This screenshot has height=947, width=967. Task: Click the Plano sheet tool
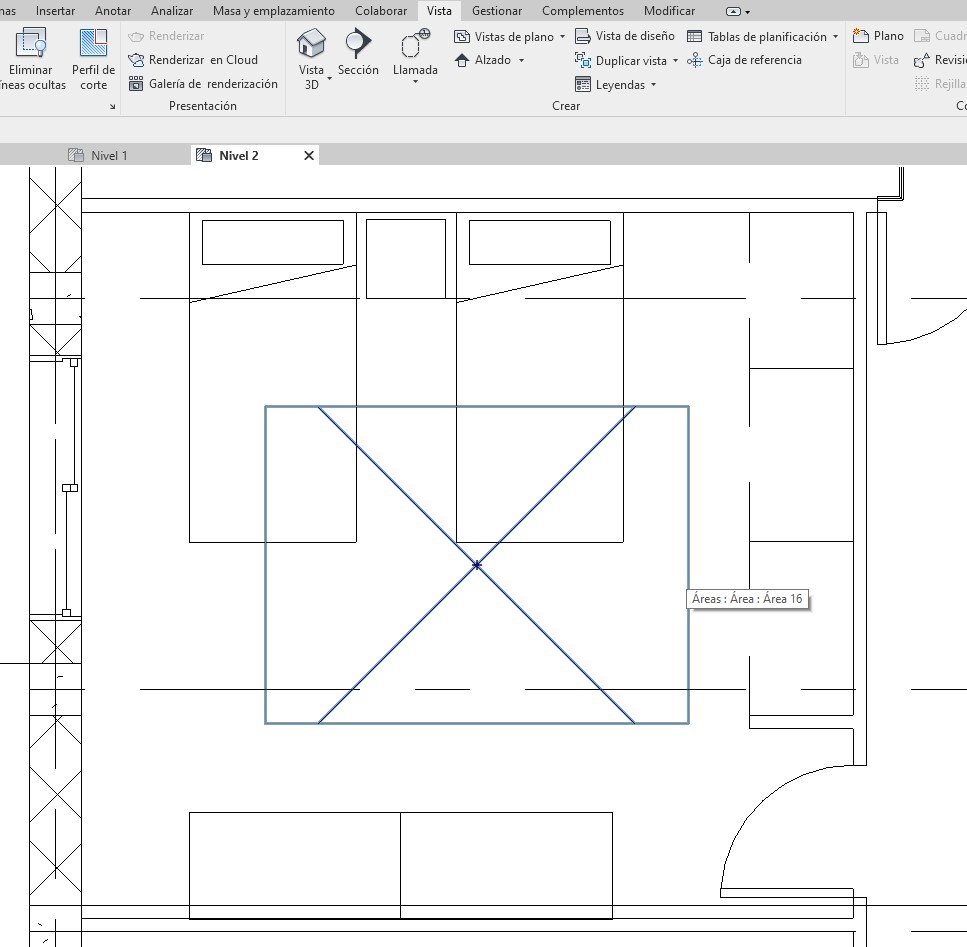[x=878, y=36]
